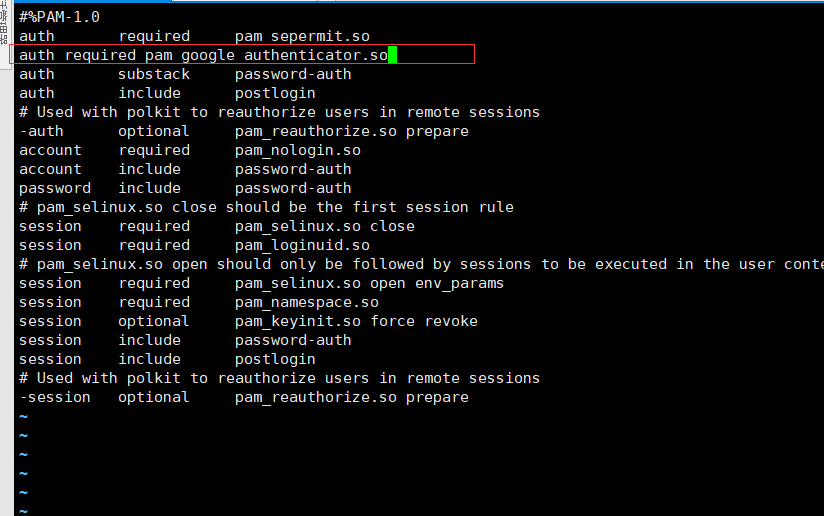
Task: Click the vertical side tab at top-left
Action: tap(4, 24)
